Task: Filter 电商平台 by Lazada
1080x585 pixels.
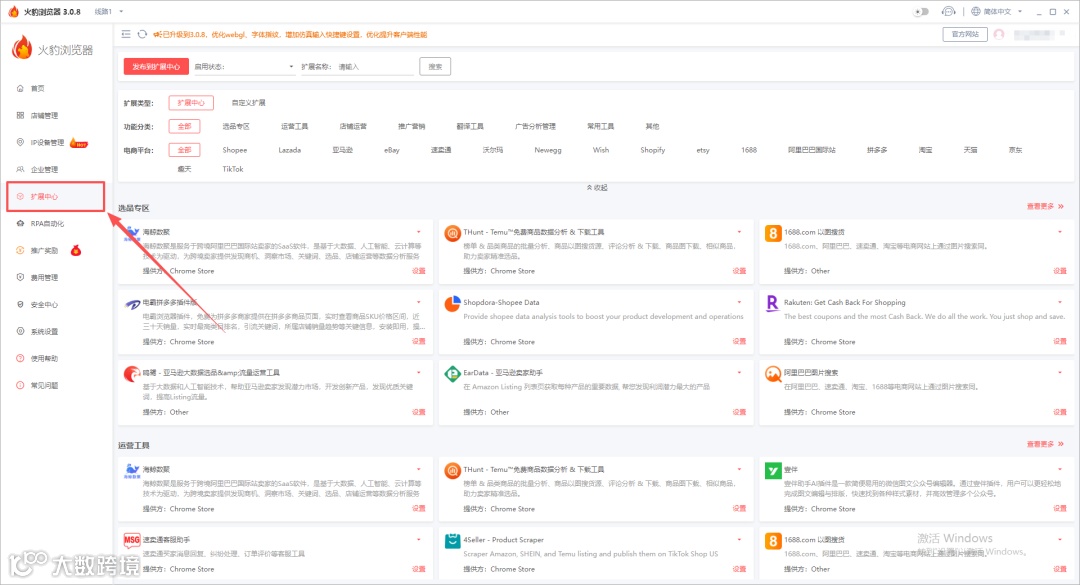Action: (289, 150)
